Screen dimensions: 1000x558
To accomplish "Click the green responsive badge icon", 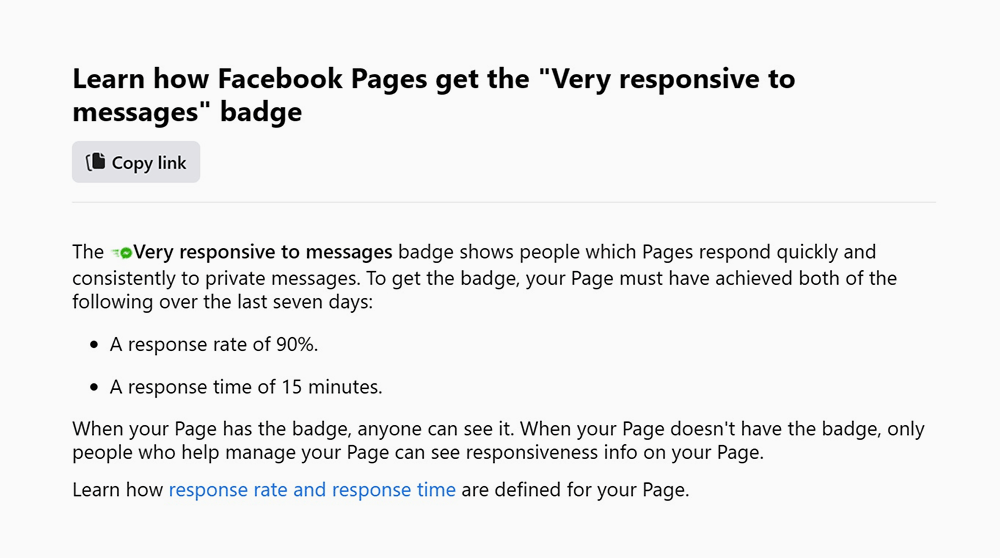I will pyautogui.click(x=121, y=252).
